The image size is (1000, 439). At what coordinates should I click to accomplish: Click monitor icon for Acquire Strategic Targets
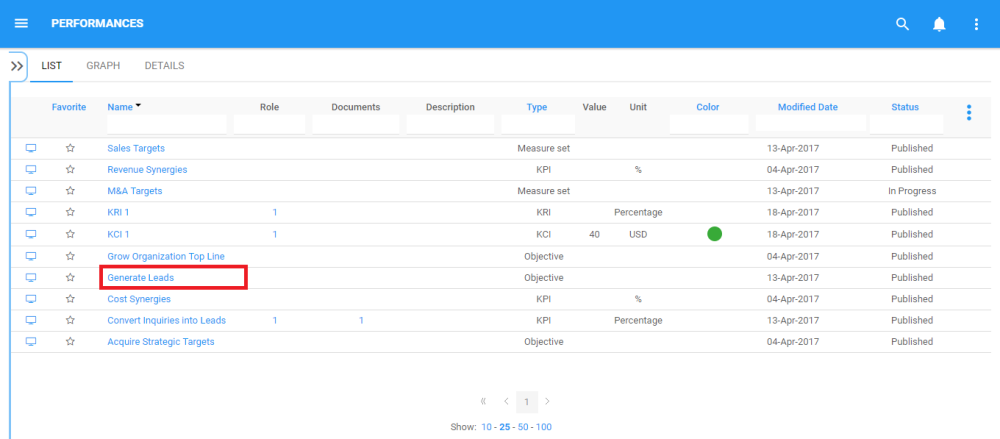coord(31,341)
